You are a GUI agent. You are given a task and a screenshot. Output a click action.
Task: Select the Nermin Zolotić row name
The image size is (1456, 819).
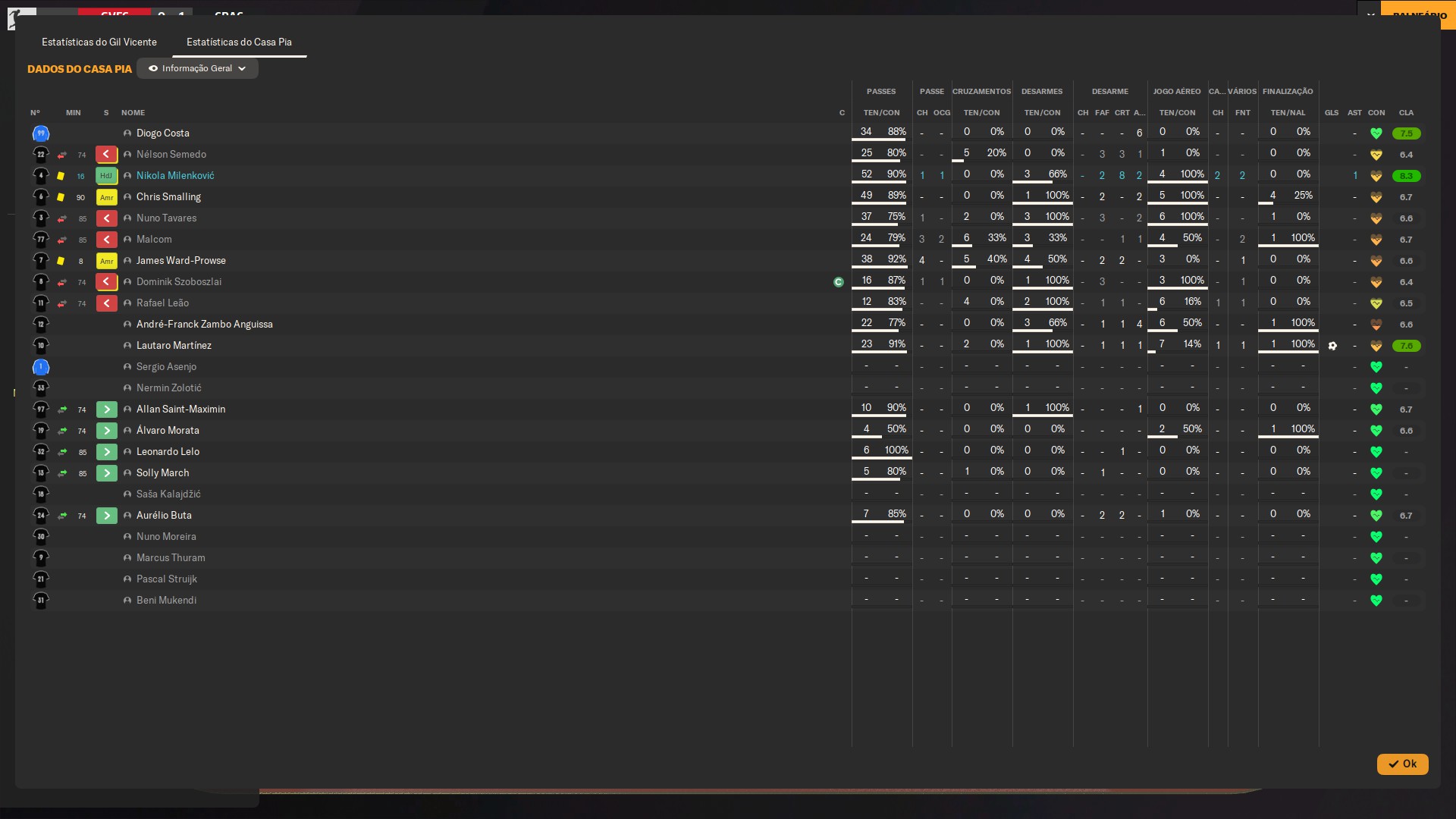[x=169, y=388]
